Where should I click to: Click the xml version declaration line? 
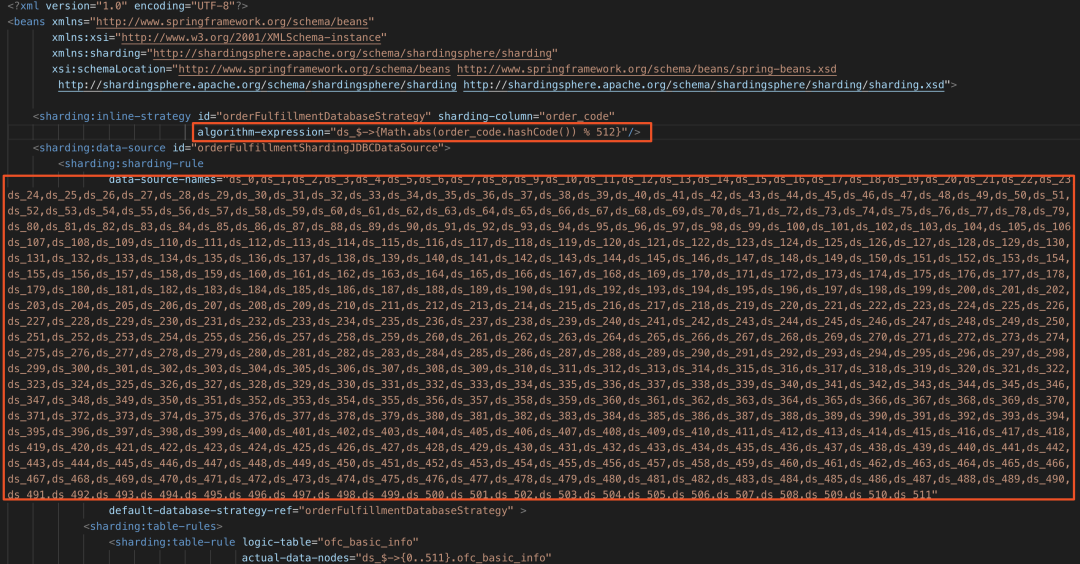click(127, 6)
